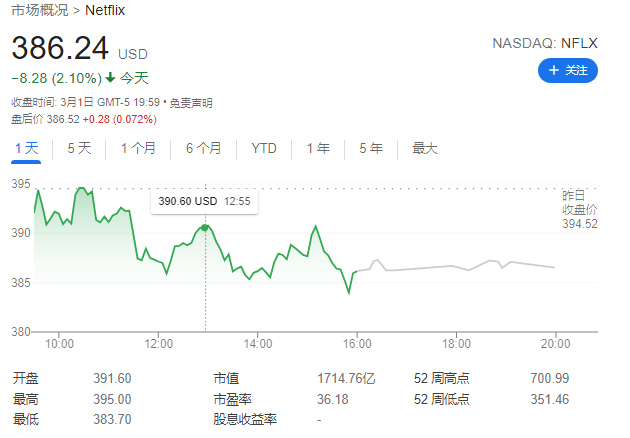630x438 pixels.
Task: Switch to the 5天 tab
Action: click(x=79, y=148)
